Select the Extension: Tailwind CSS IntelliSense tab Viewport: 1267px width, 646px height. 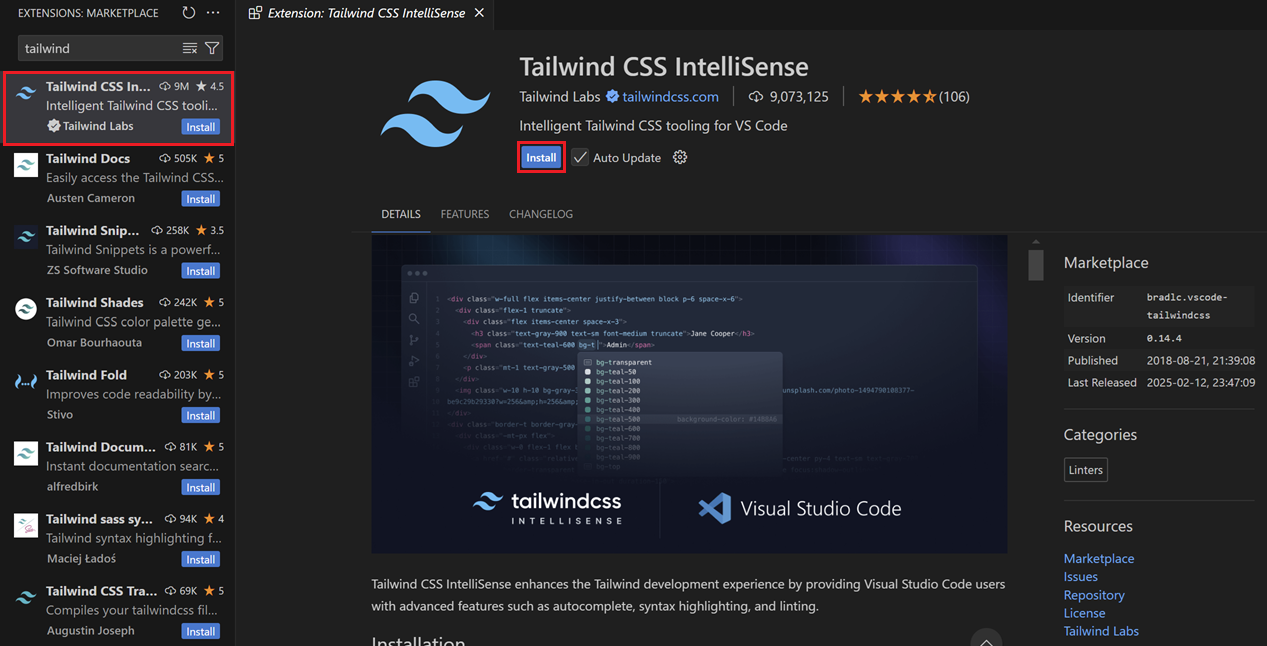[366, 13]
